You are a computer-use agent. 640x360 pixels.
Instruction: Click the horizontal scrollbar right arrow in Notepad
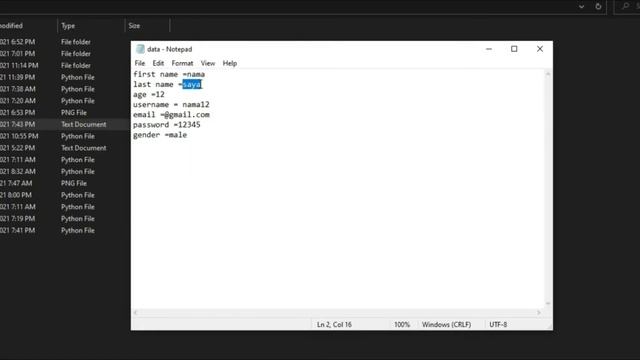point(539,313)
